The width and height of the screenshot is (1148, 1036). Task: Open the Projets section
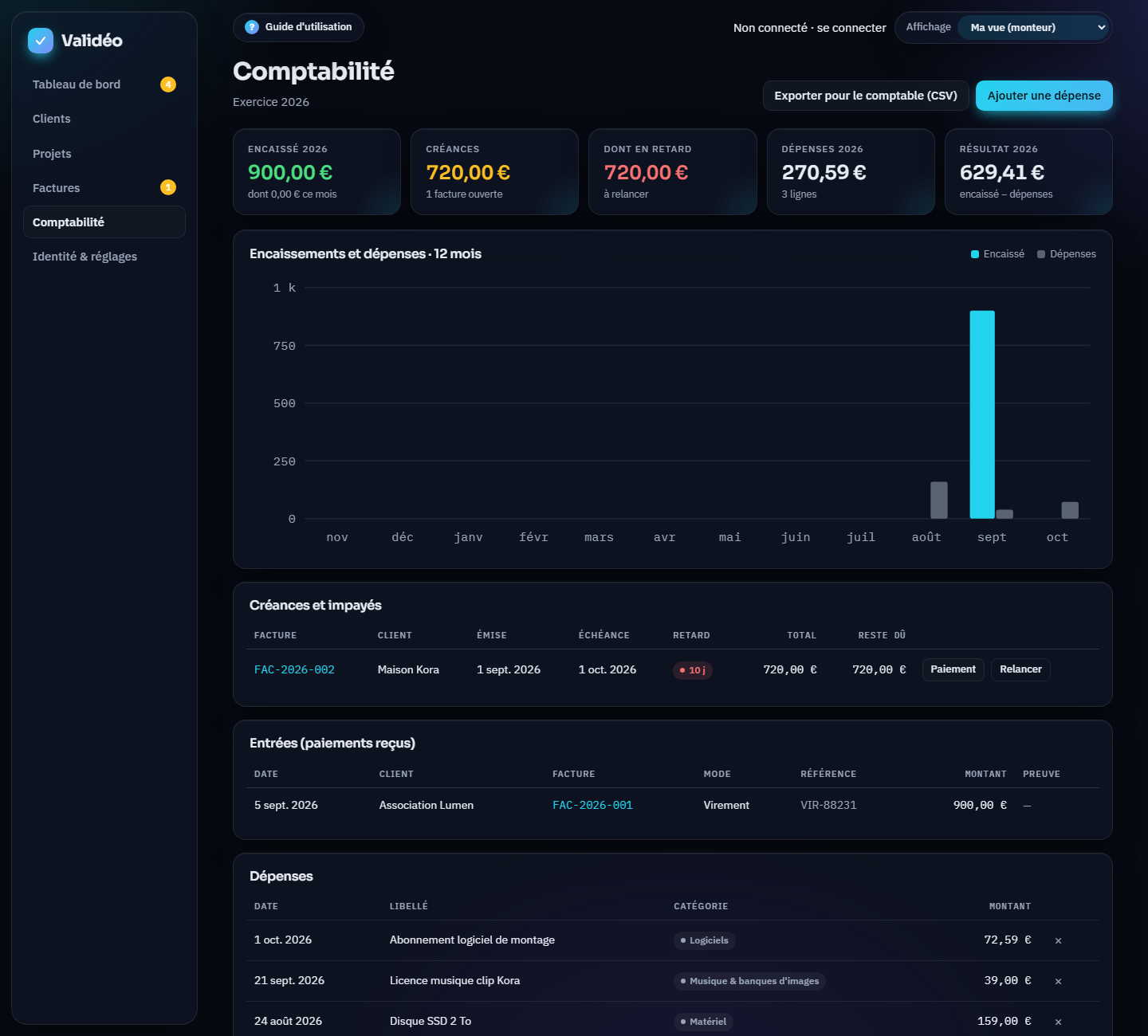point(104,154)
